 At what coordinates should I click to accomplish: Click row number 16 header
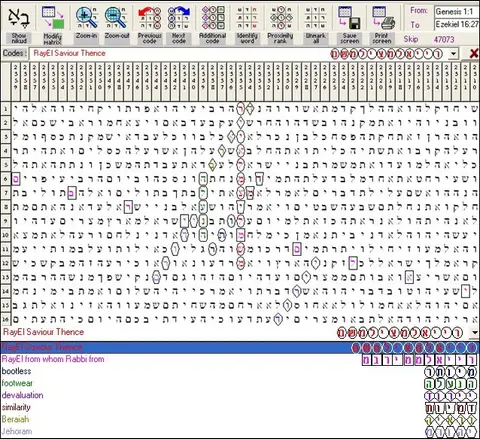[6, 319]
